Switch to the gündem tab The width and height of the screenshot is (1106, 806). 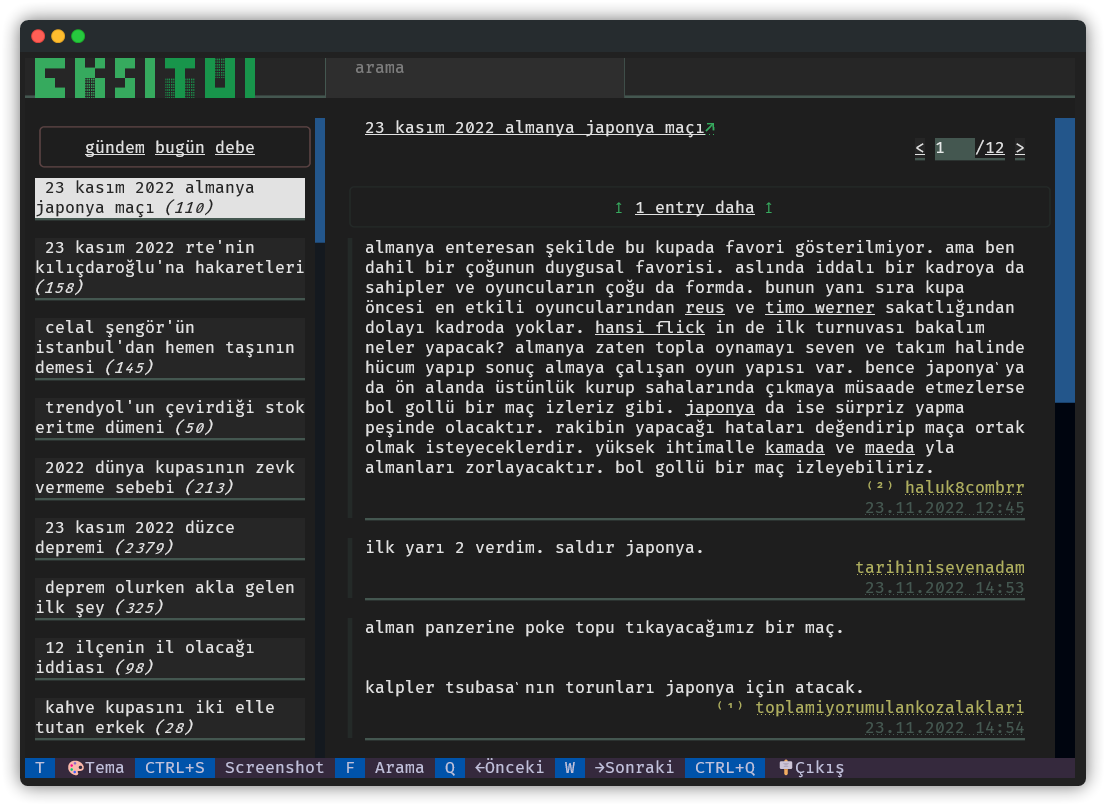(114, 147)
